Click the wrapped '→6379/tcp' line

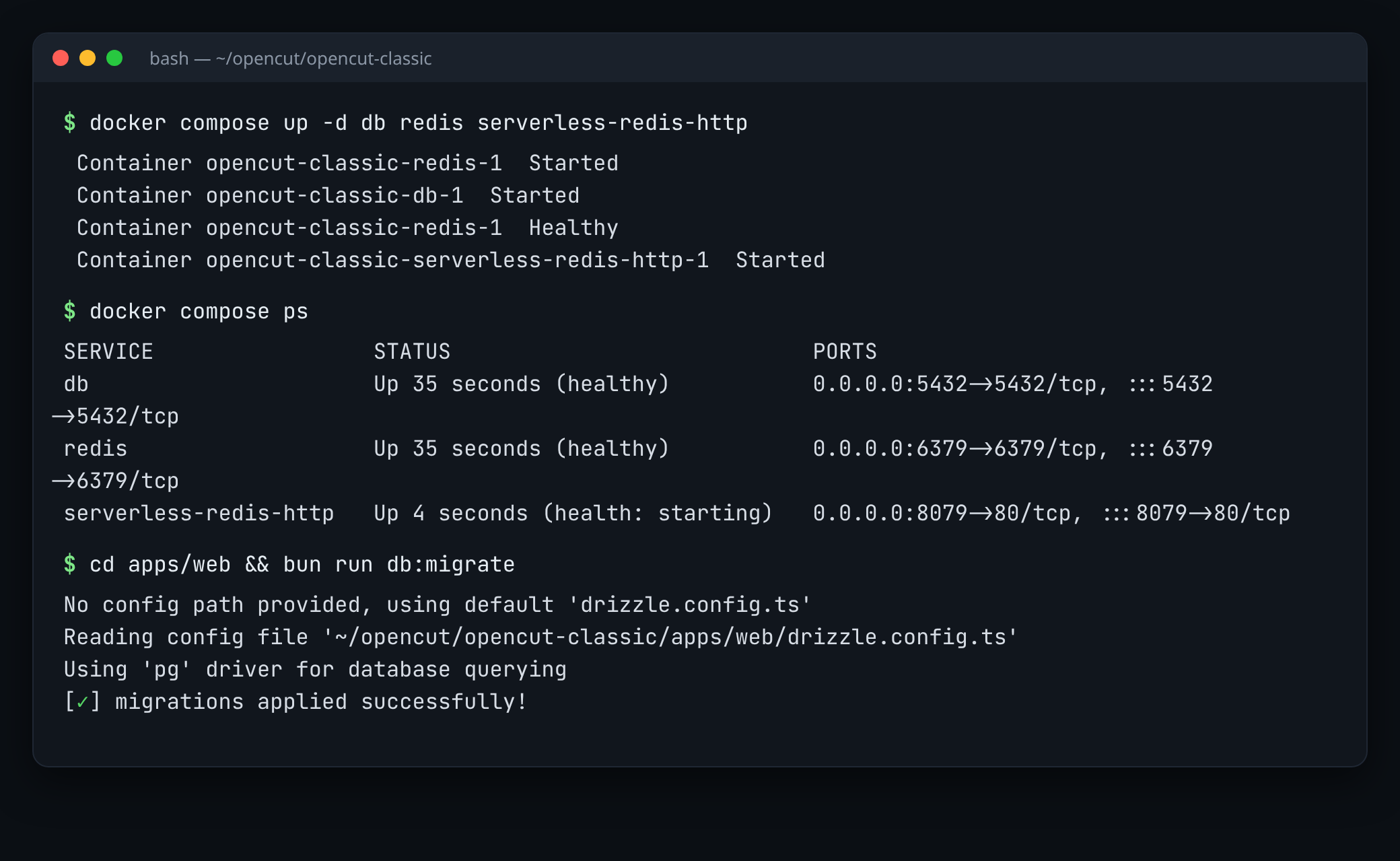[x=115, y=481]
